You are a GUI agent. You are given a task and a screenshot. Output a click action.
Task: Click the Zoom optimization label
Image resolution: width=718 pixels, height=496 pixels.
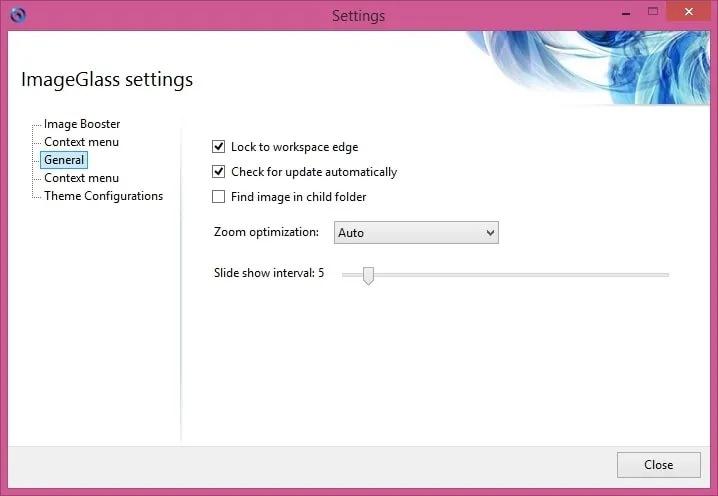(x=266, y=232)
